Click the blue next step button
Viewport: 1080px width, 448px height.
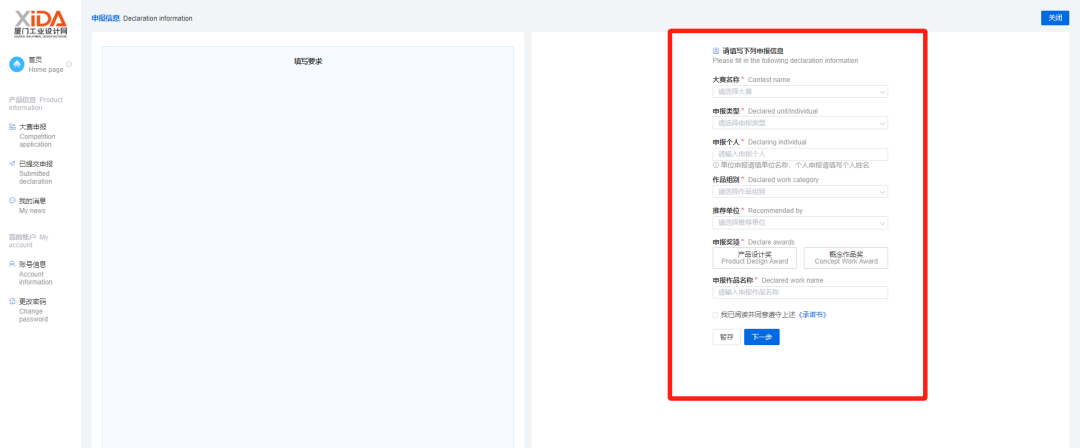point(761,337)
